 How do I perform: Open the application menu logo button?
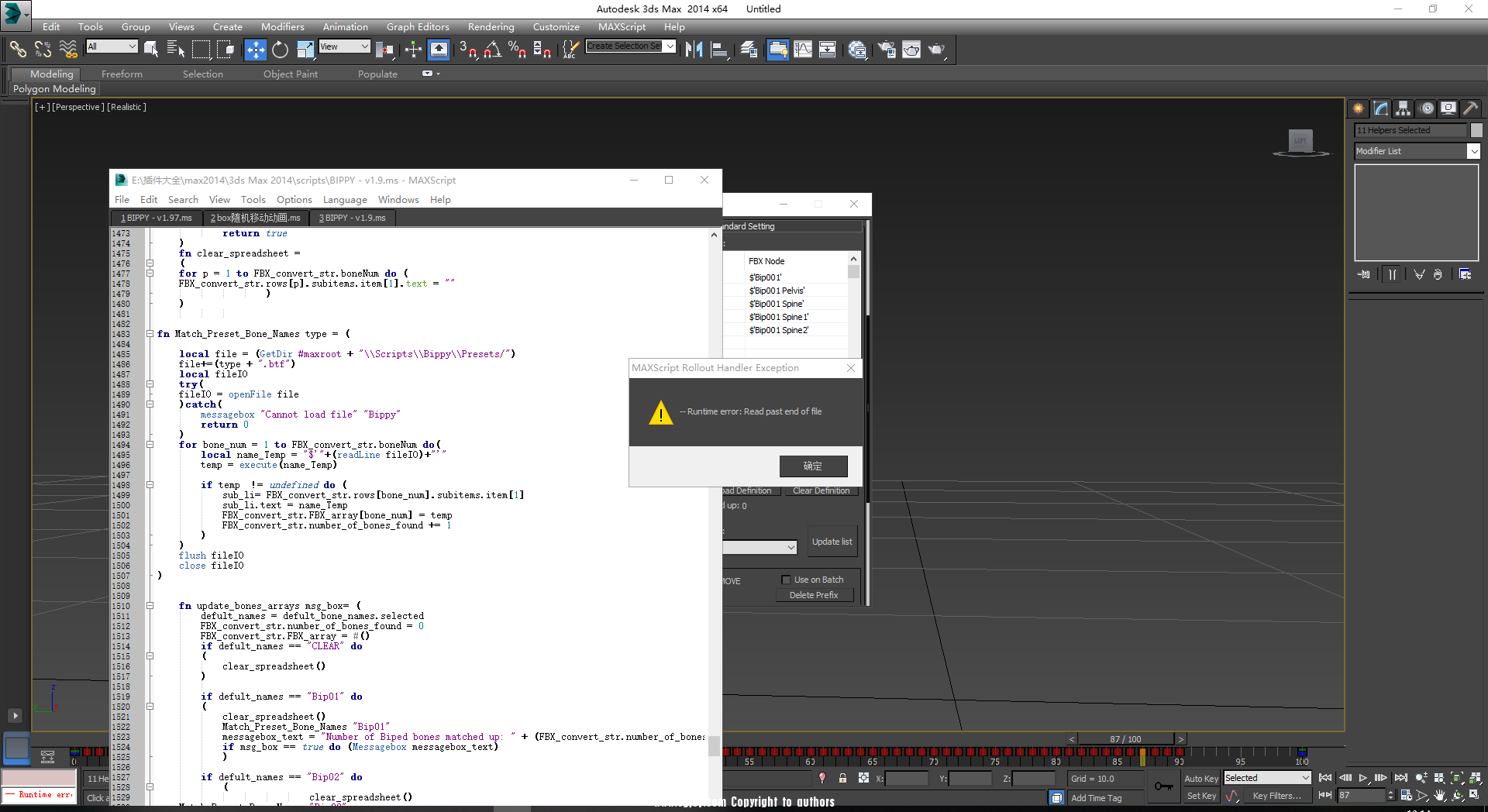point(14,14)
